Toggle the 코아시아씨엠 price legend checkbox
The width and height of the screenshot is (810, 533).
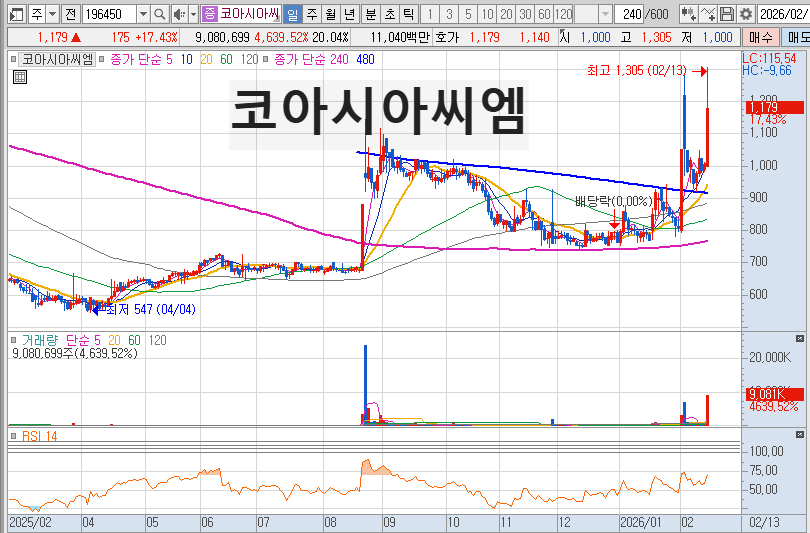[13, 59]
